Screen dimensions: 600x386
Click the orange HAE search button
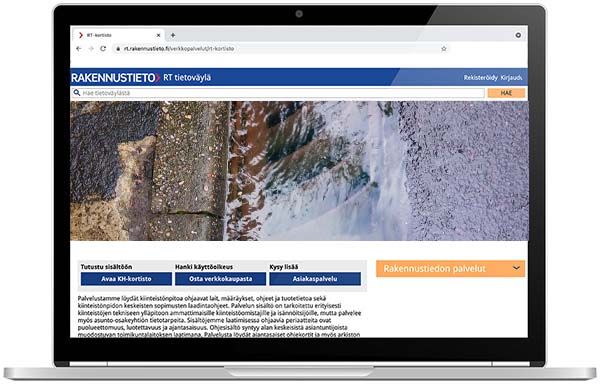506,93
